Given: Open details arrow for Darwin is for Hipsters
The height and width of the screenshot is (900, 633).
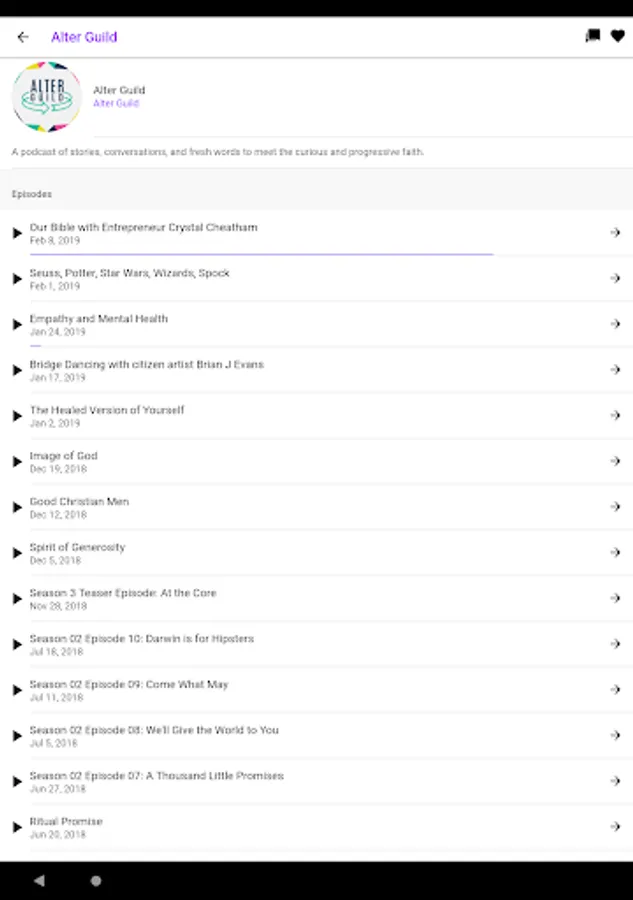Looking at the screenshot, I should click(x=615, y=644).
